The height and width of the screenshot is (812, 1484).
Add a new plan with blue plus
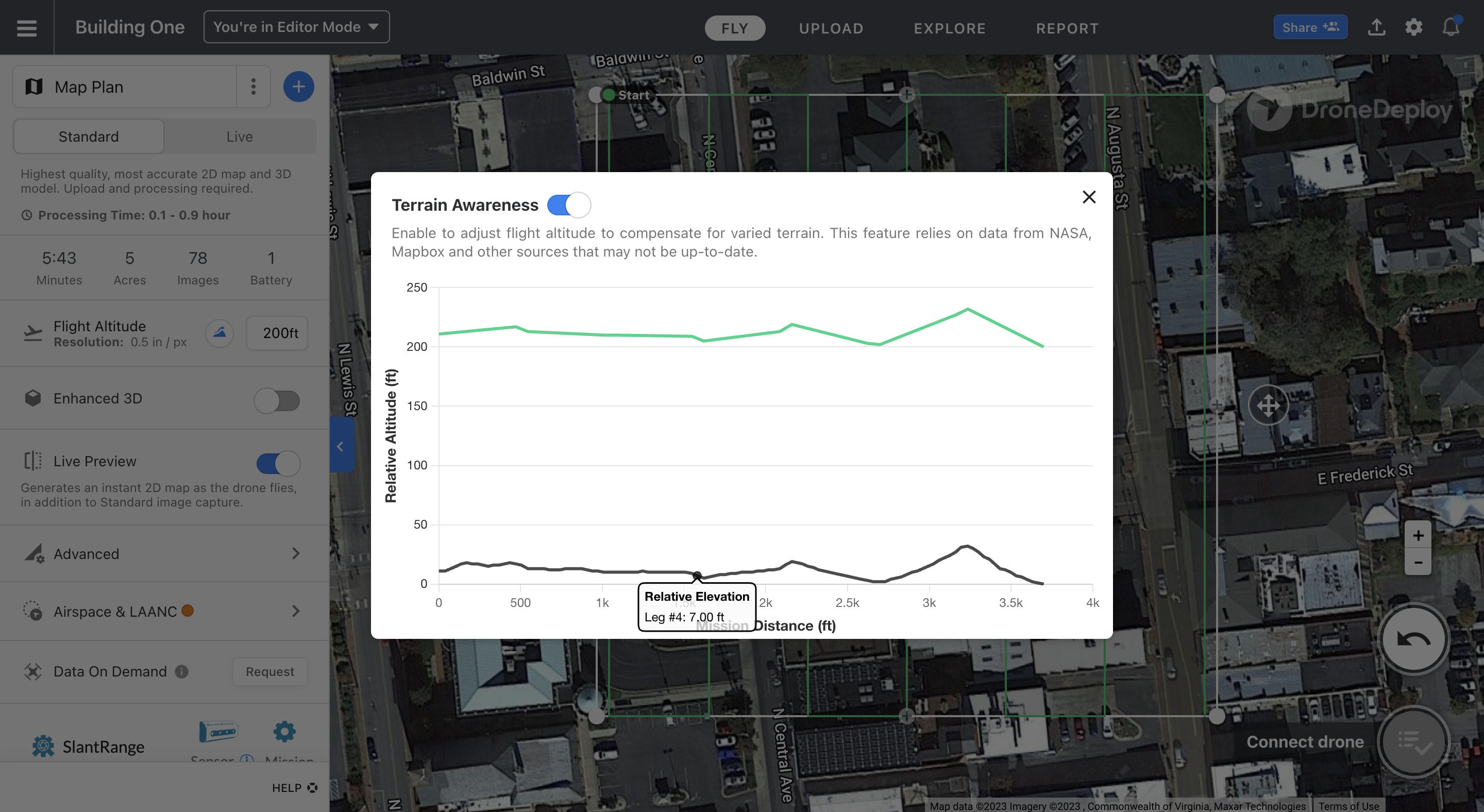[298, 87]
